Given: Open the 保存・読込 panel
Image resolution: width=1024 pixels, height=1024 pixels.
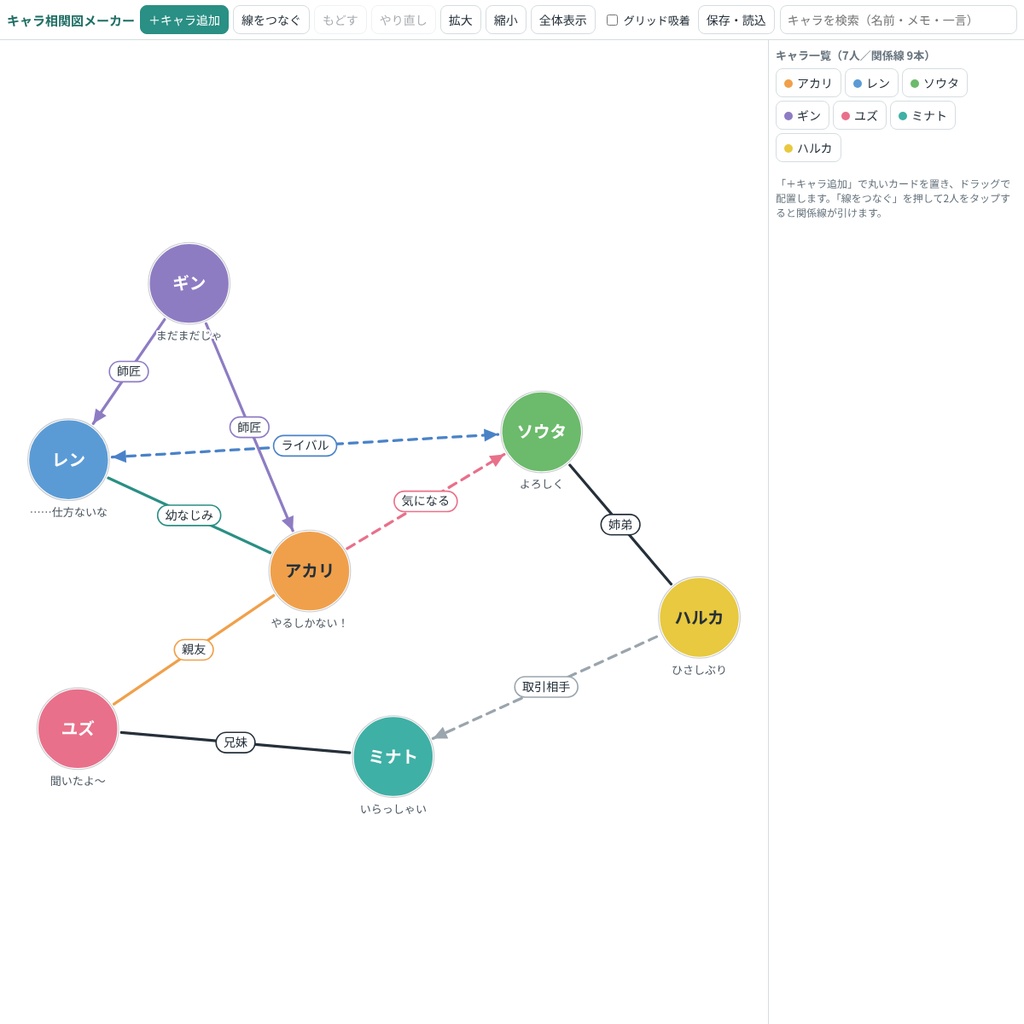Looking at the screenshot, I should click(736, 20).
